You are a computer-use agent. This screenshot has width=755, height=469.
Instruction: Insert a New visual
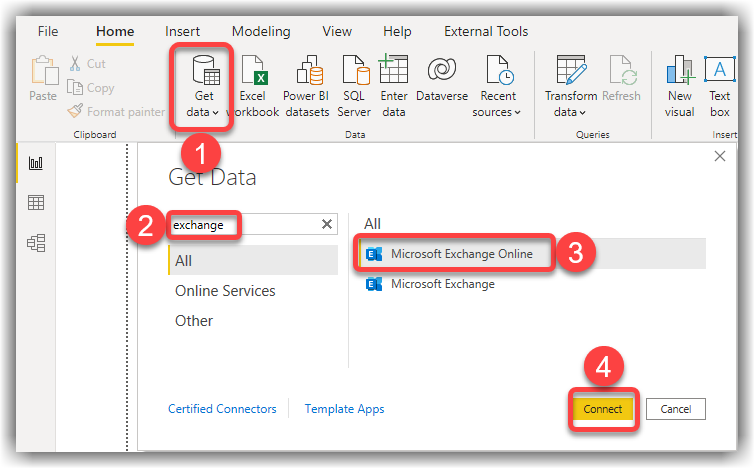point(680,86)
